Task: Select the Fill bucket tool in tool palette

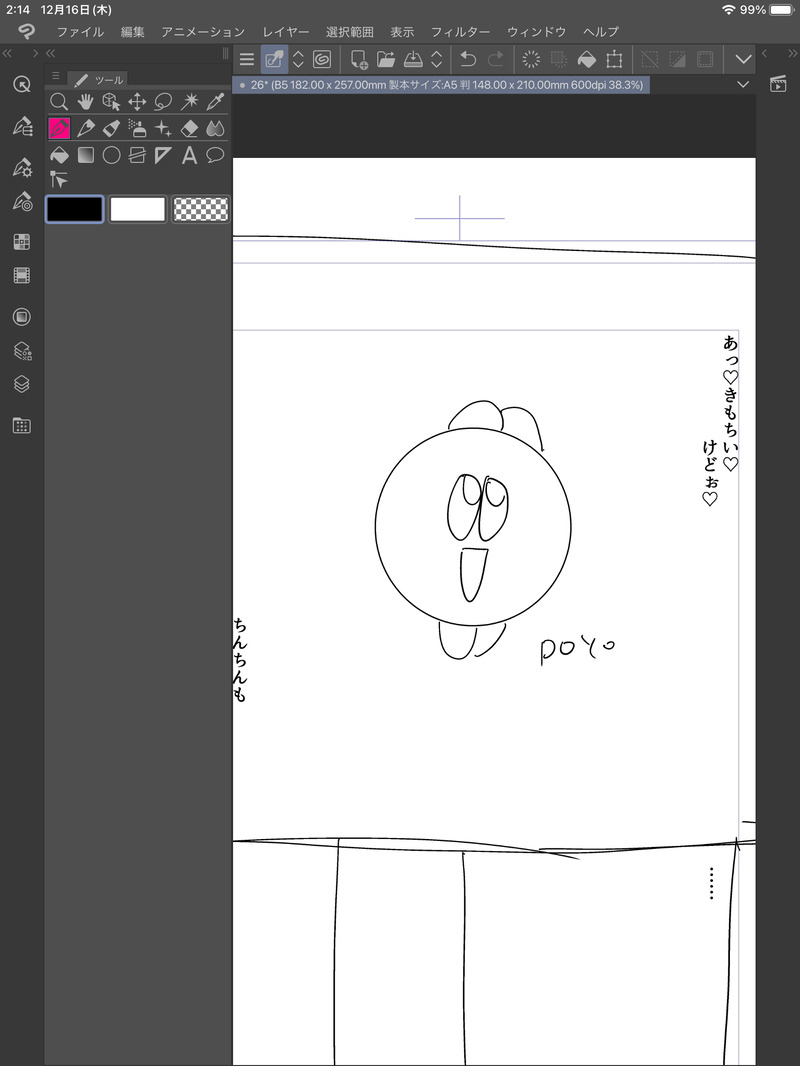Action: tap(59, 155)
